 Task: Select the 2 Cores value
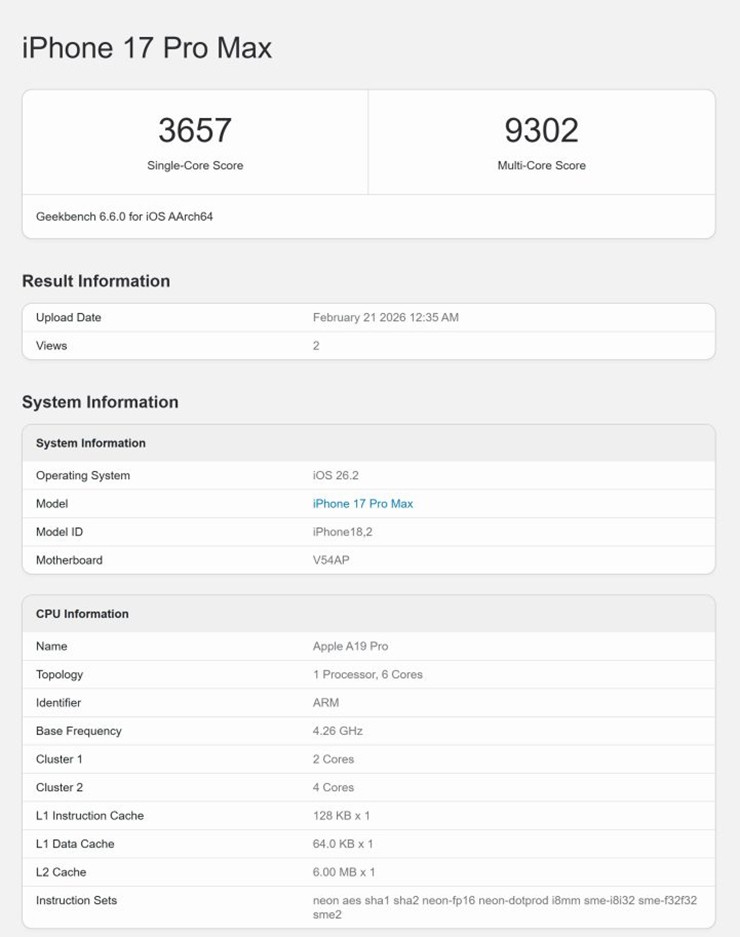click(333, 759)
